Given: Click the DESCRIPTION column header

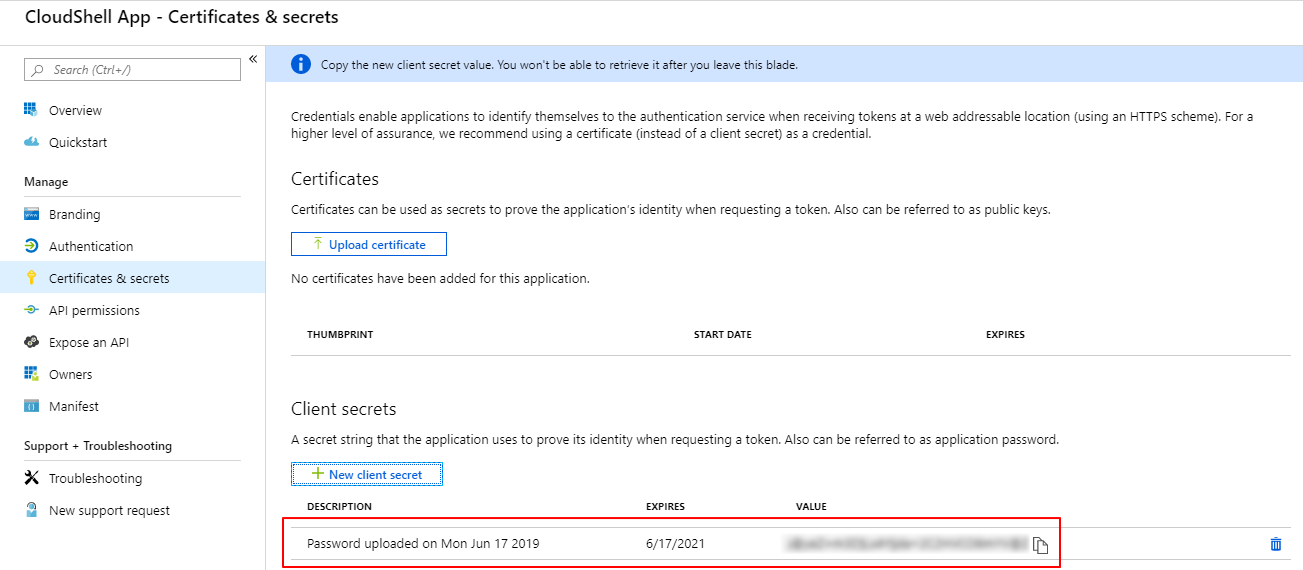Looking at the screenshot, I should (x=339, y=506).
